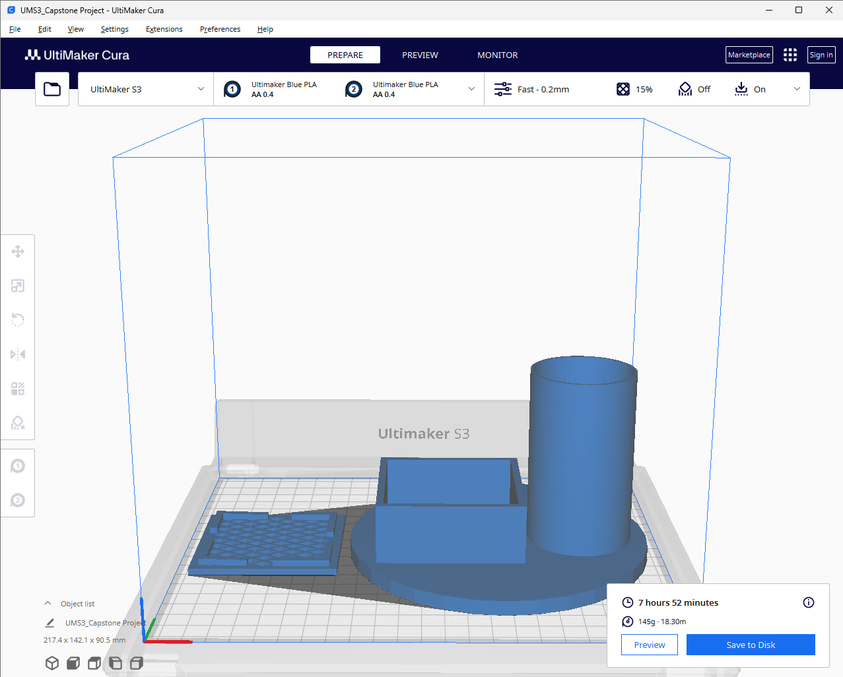Click the print profile settings sliders icon
The image size is (843, 677).
(503, 89)
